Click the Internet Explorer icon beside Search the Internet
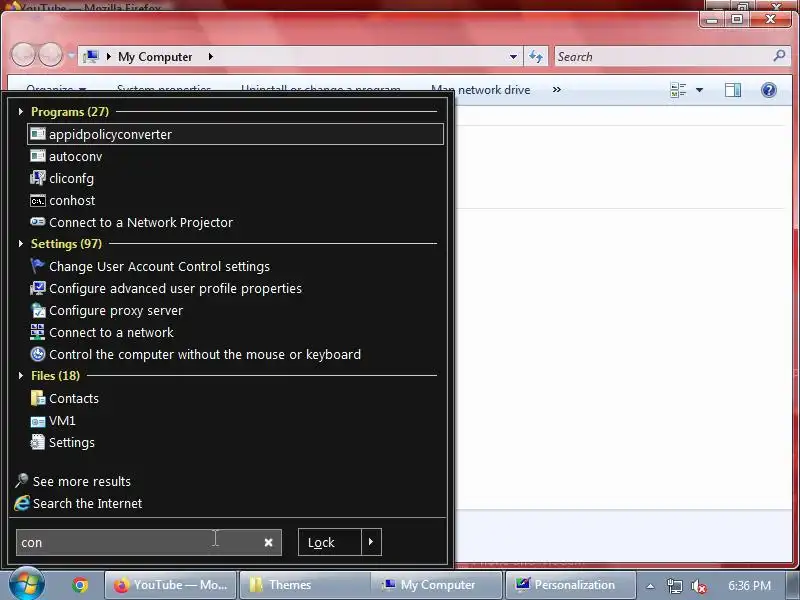This screenshot has width=800, height=600. [x=22, y=503]
